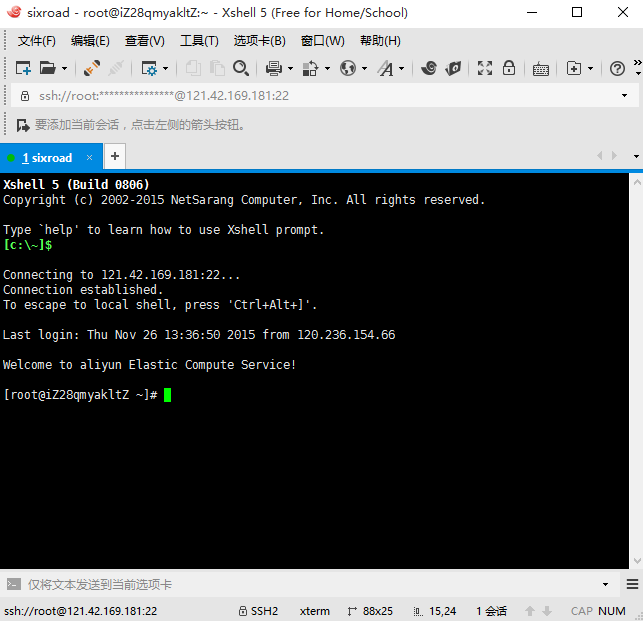Click the Help question mark icon
This screenshot has width=643, height=621.
pyautogui.click(x=617, y=68)
